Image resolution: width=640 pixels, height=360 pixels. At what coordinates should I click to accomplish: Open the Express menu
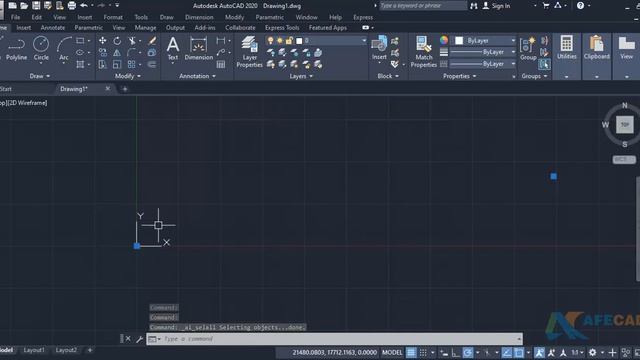coord(363,17)
